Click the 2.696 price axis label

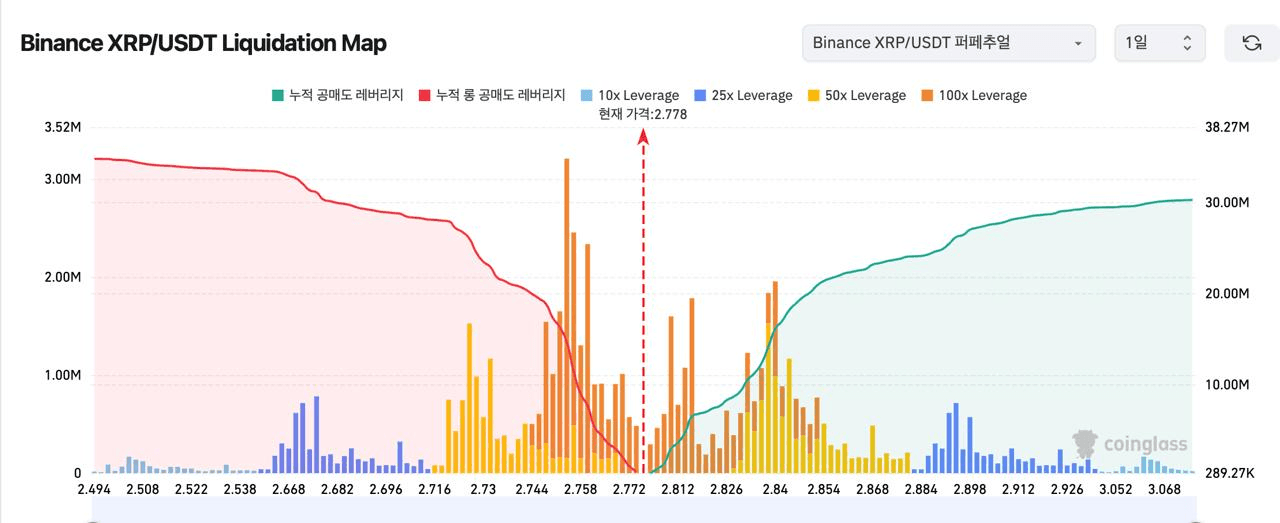385,489
